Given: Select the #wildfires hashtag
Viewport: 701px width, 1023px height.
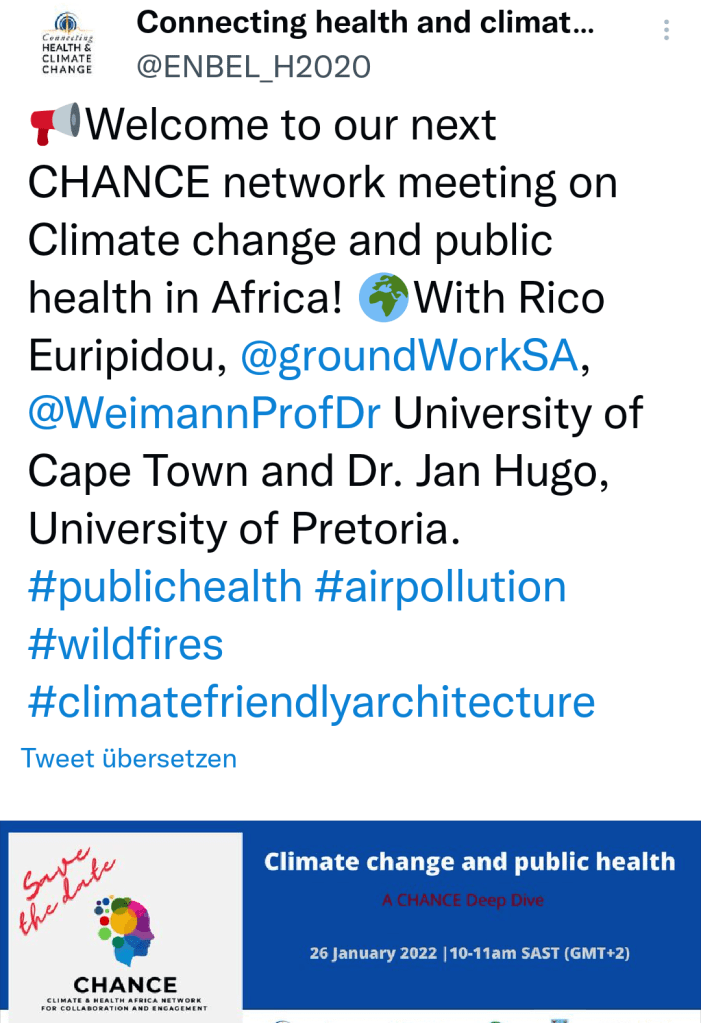Looking at the screenshot, I should tap(125, 644).
